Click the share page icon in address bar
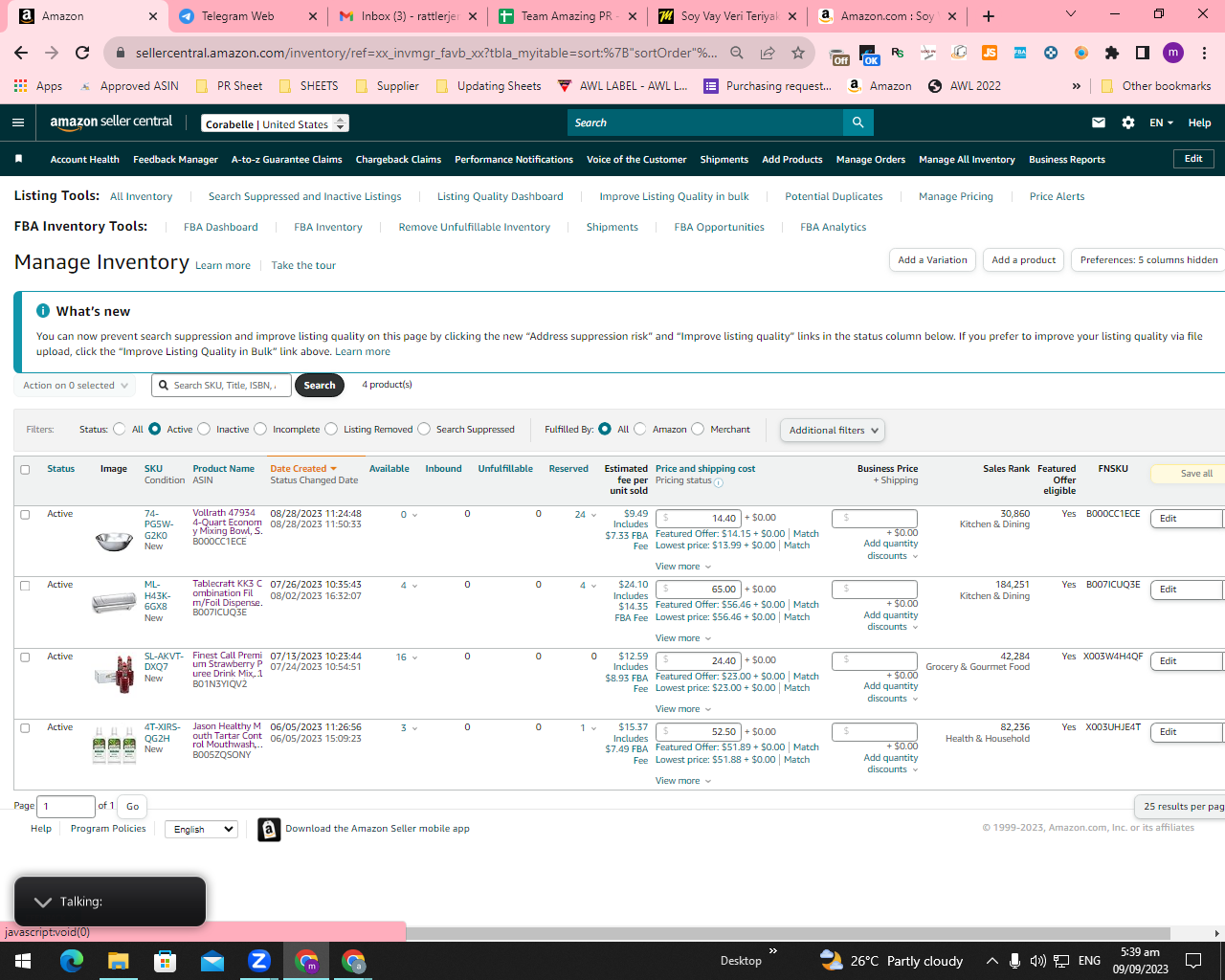Screen dimensions: 1225x980 (x=768, y=53)
